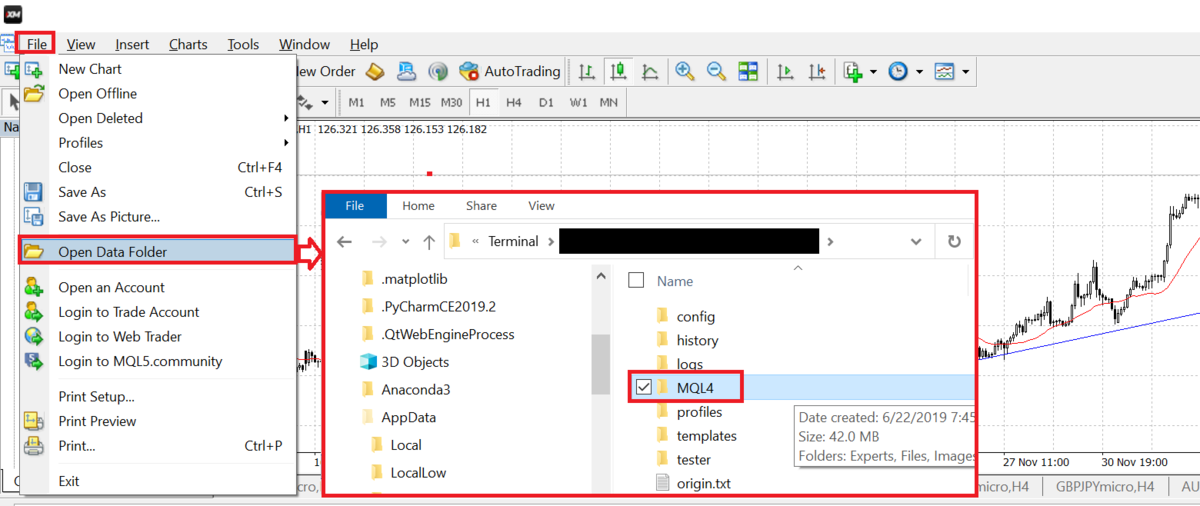Screen dimensions: 1200x506
Task: Open the View menu
Action: pos(81,44)
